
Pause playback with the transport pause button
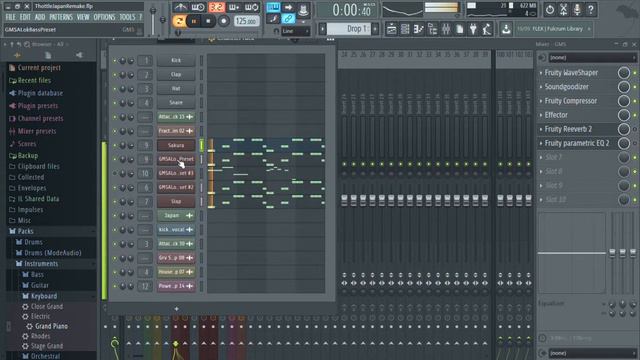(194, 21)
